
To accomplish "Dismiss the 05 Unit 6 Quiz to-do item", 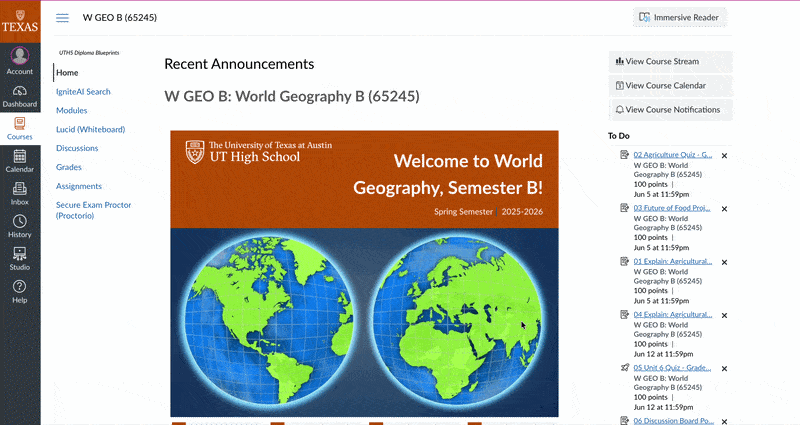I will point(724,368).
